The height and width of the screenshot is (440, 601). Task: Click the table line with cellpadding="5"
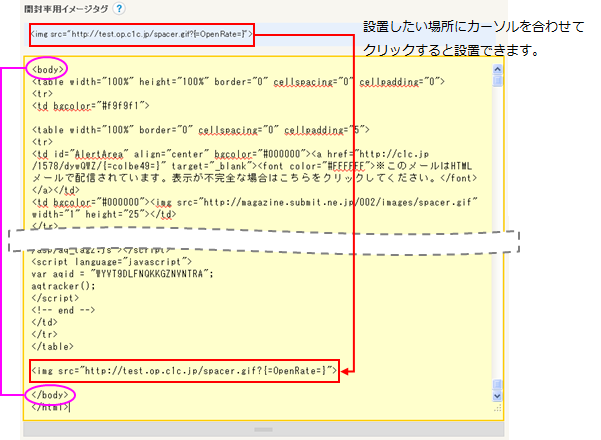(x=201, y=130)
